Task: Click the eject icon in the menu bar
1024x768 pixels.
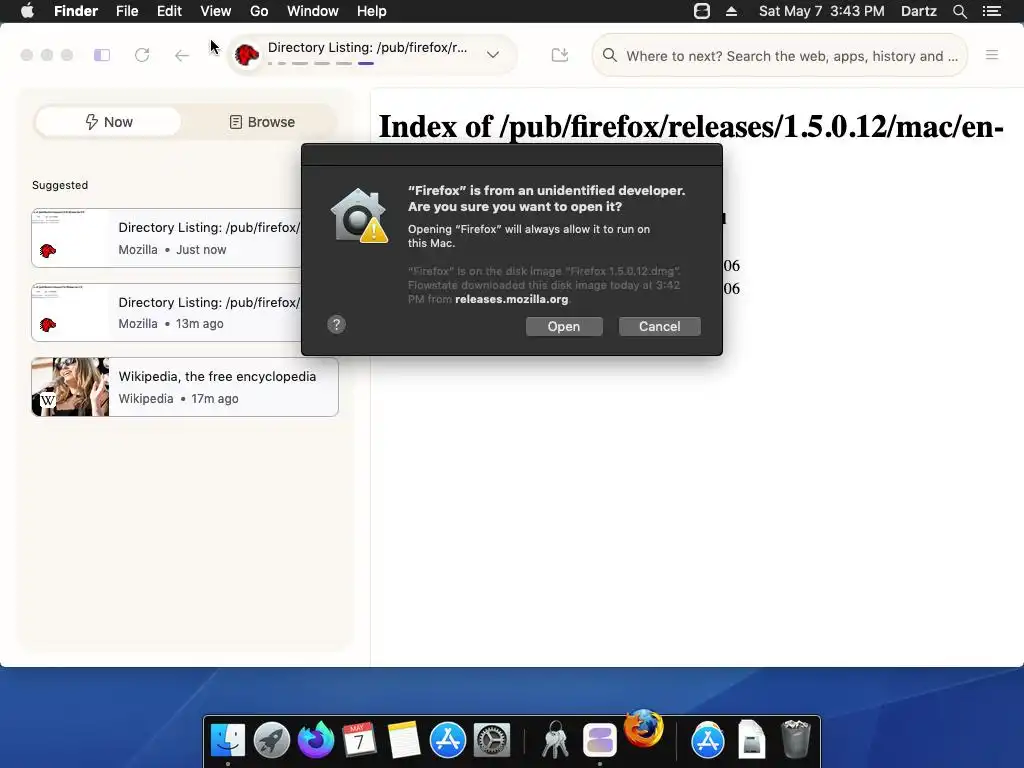Action: pyautogui.click(x=731, y=11)
